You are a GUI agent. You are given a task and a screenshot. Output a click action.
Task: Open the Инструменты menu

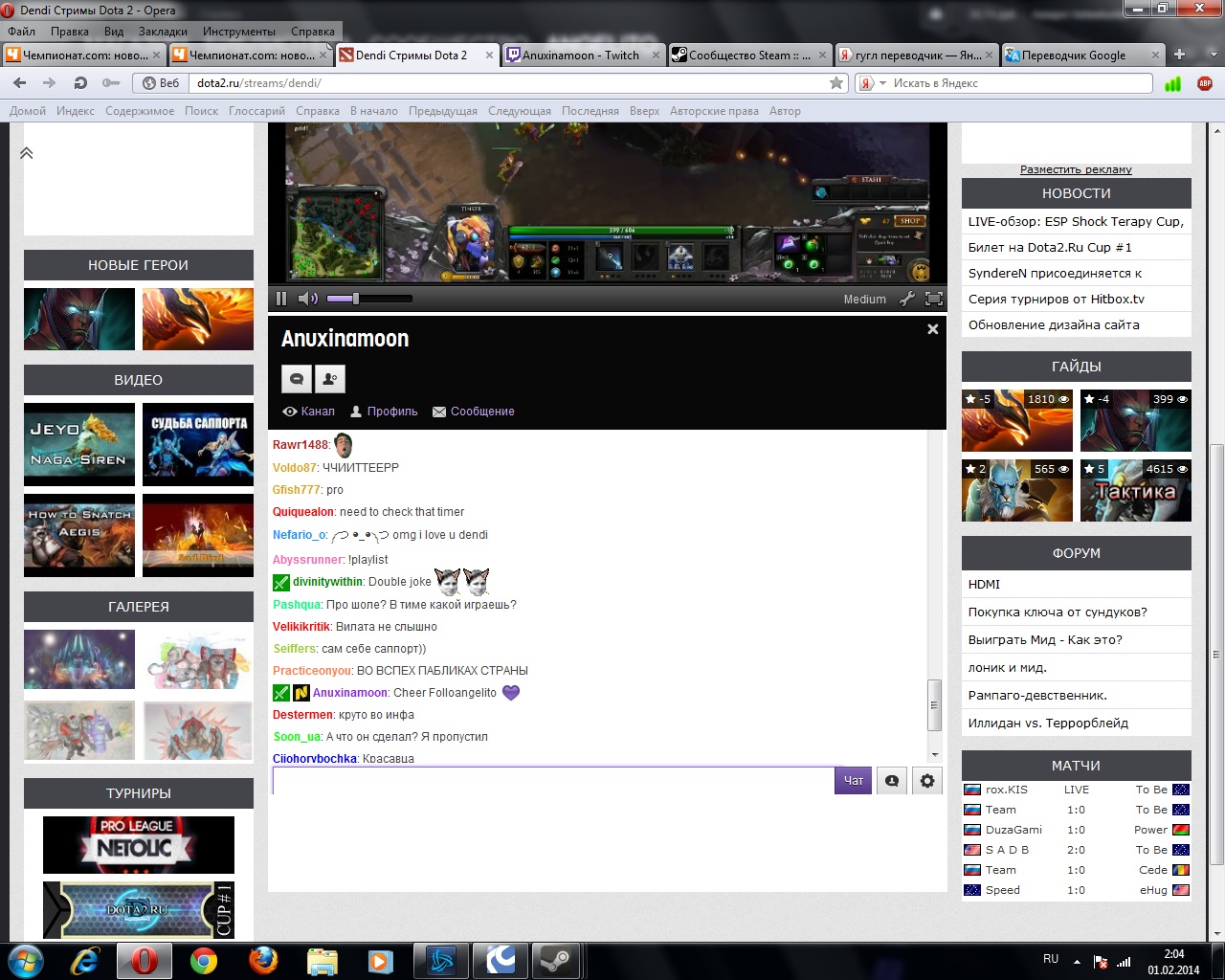(x=239, y=32)
